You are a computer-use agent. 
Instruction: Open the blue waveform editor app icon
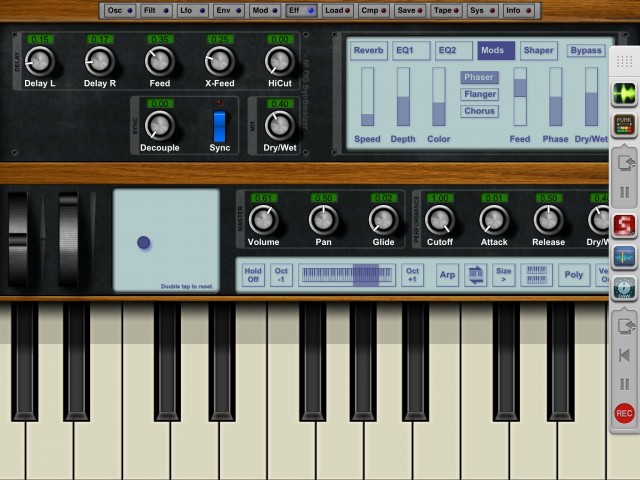[x=625, y=257]
